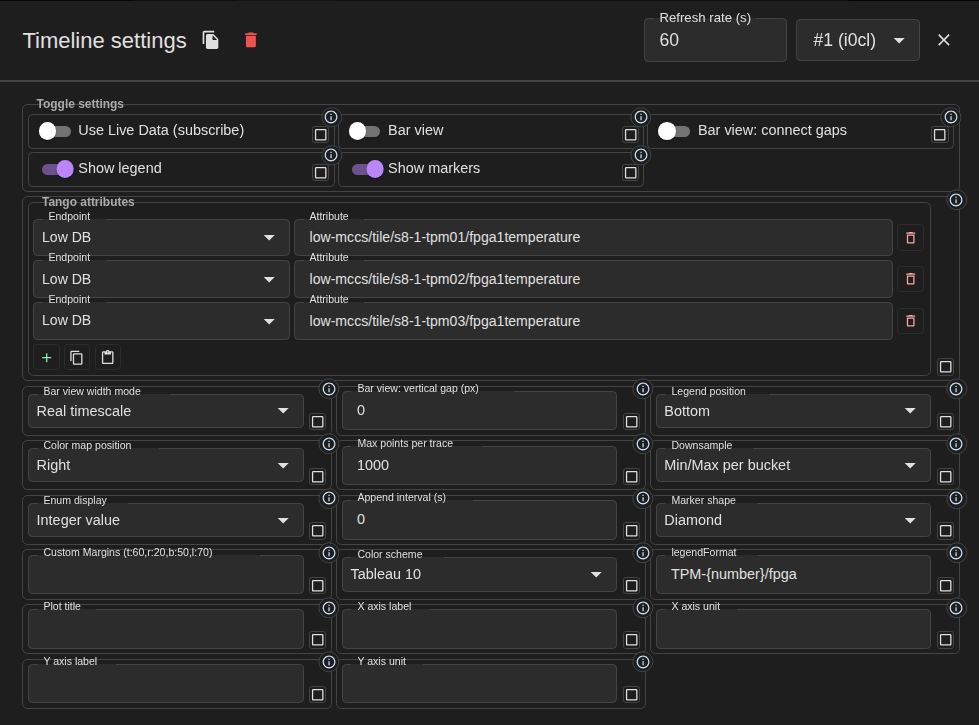Edit the Append interval (s) field
The image size is (979, 725).
click(479, 520)
